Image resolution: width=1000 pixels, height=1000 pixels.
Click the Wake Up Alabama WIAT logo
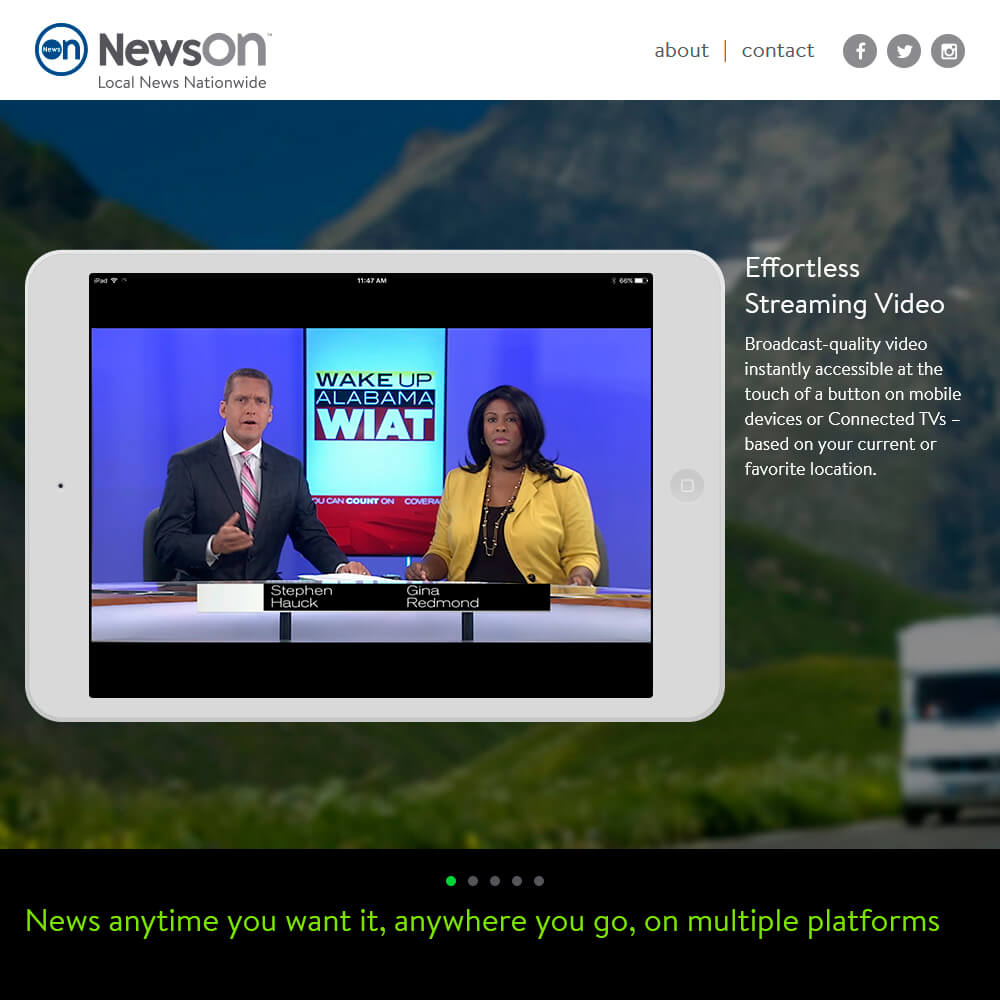click(x=374, y=406)
